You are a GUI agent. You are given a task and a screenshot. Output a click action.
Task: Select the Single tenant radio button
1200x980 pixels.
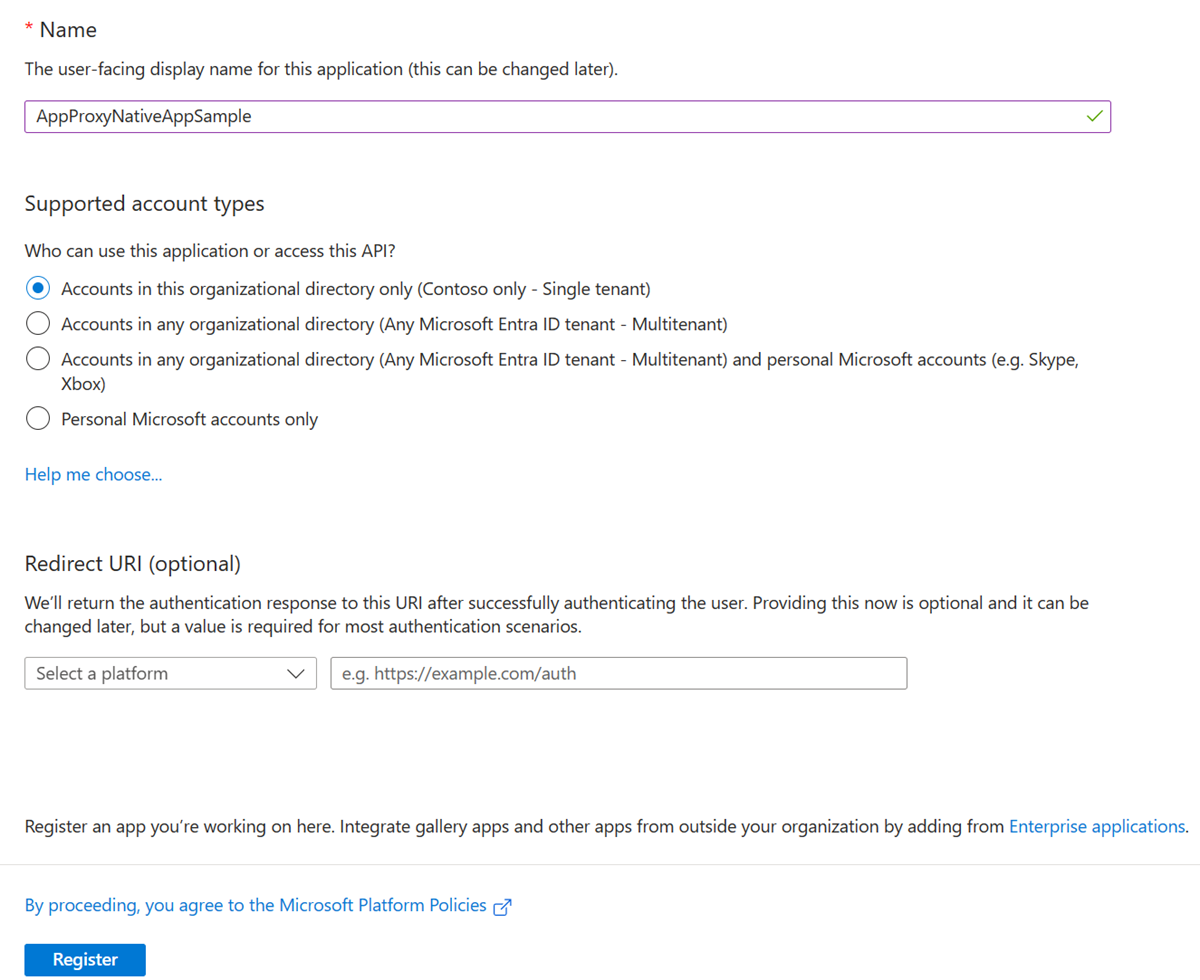38,289
